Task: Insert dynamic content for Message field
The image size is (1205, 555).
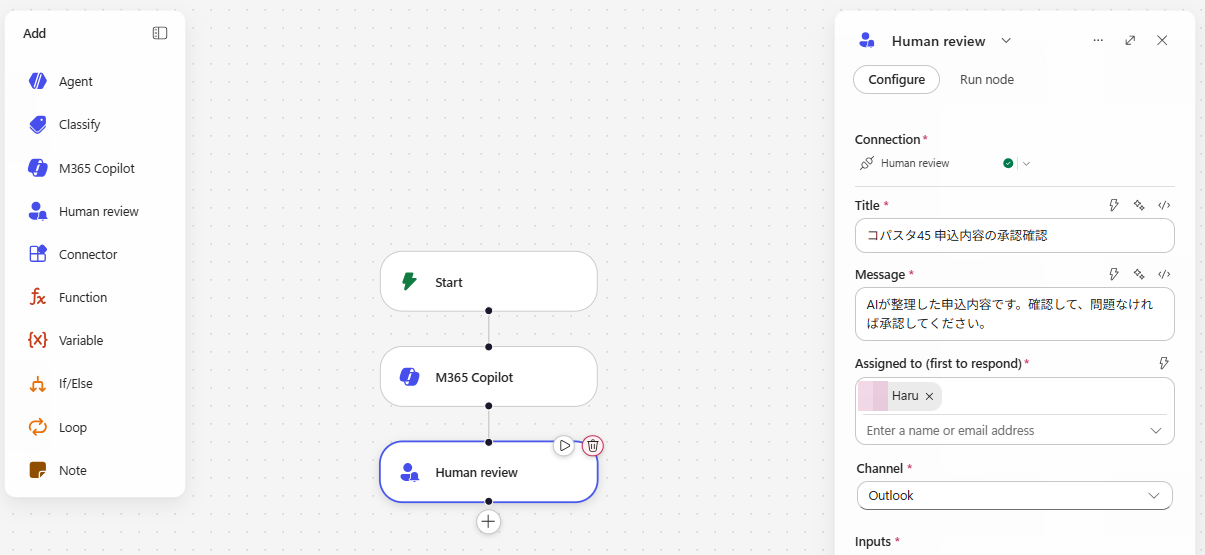Action: [1114, 274]
